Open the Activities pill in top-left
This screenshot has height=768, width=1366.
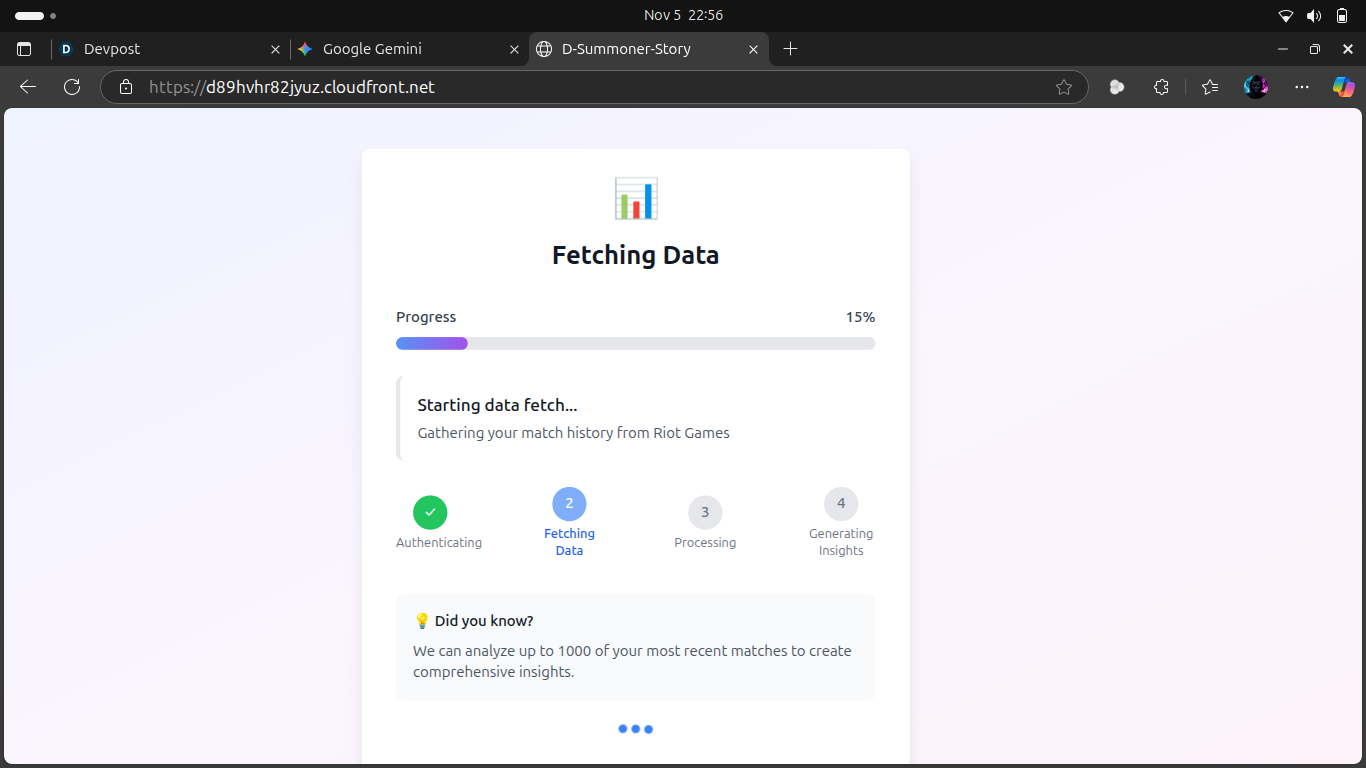(x=35, y=16)
